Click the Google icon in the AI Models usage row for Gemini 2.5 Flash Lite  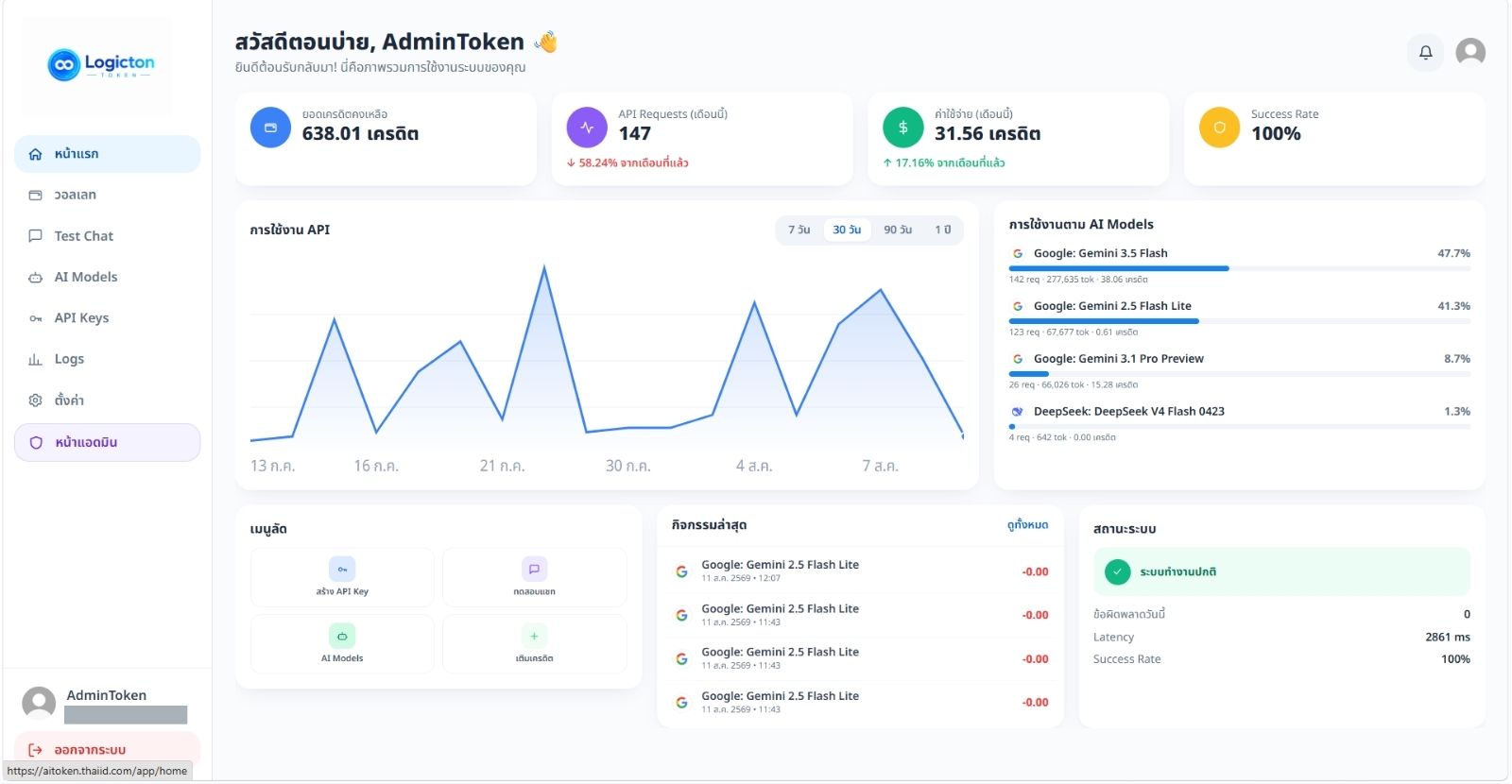pyautogui.click(x=1018, y=306)
